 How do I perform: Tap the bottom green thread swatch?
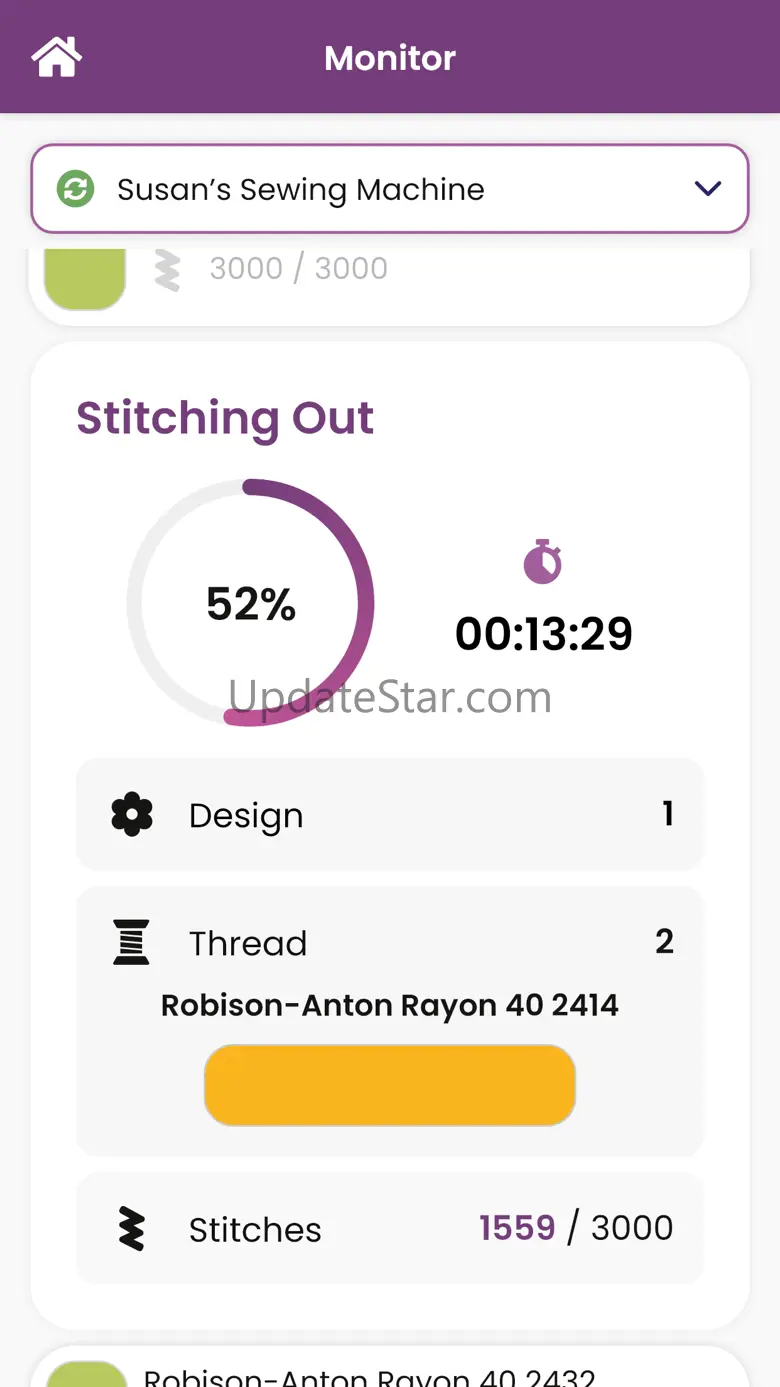tap(87, 1373)
